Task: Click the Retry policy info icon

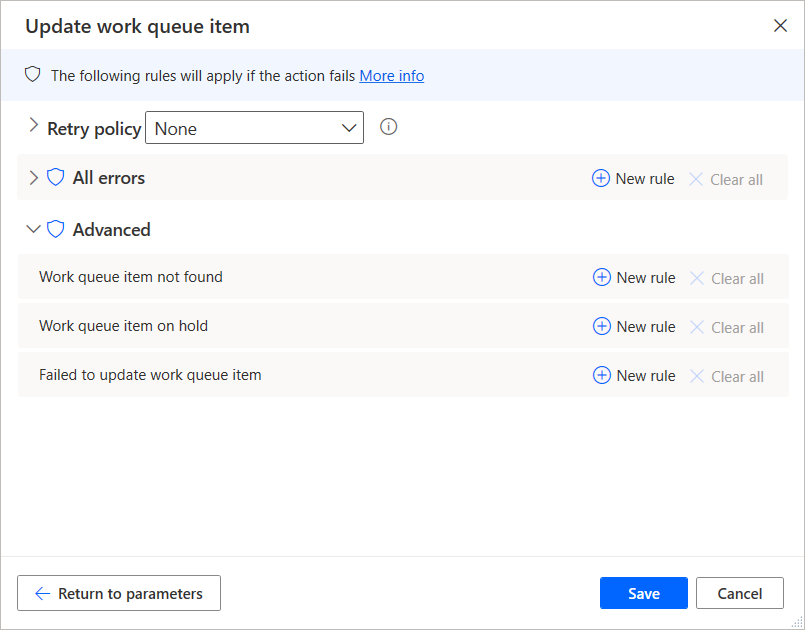Action: (388, 126)
